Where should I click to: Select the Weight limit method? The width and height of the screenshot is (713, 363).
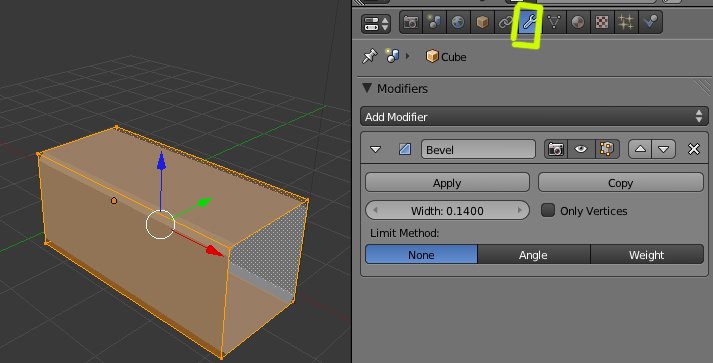click(647, 254)
